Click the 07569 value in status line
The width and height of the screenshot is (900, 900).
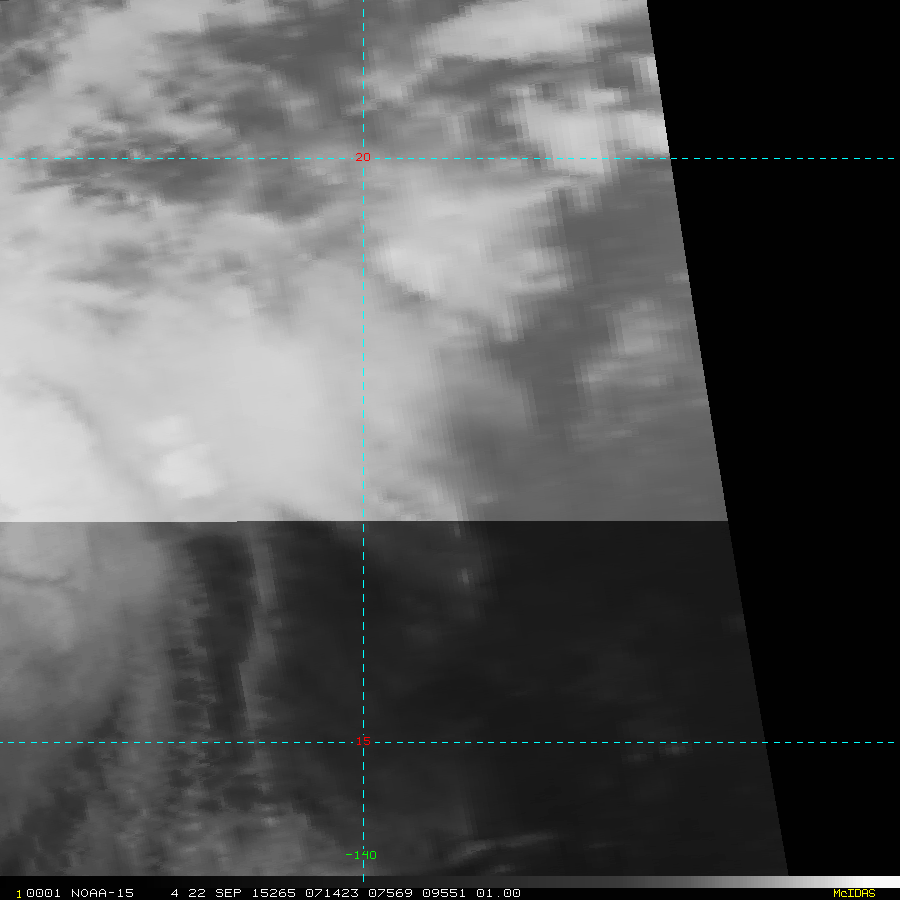point(390,893)
